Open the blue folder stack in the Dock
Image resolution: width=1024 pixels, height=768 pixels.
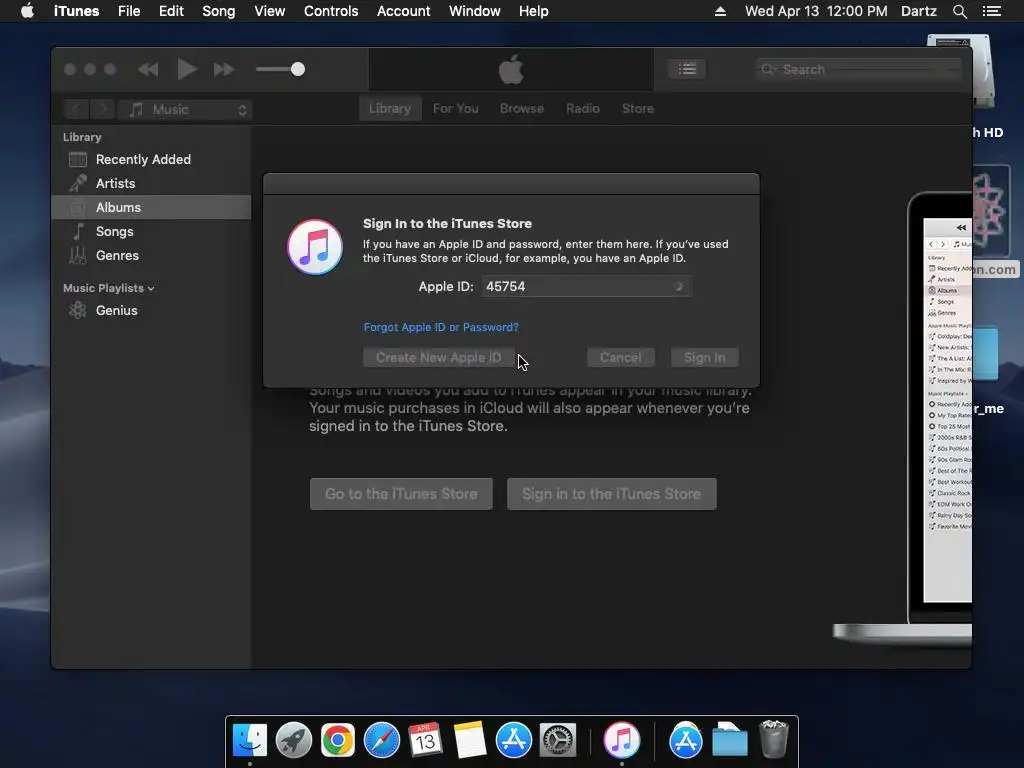point(729,739)
